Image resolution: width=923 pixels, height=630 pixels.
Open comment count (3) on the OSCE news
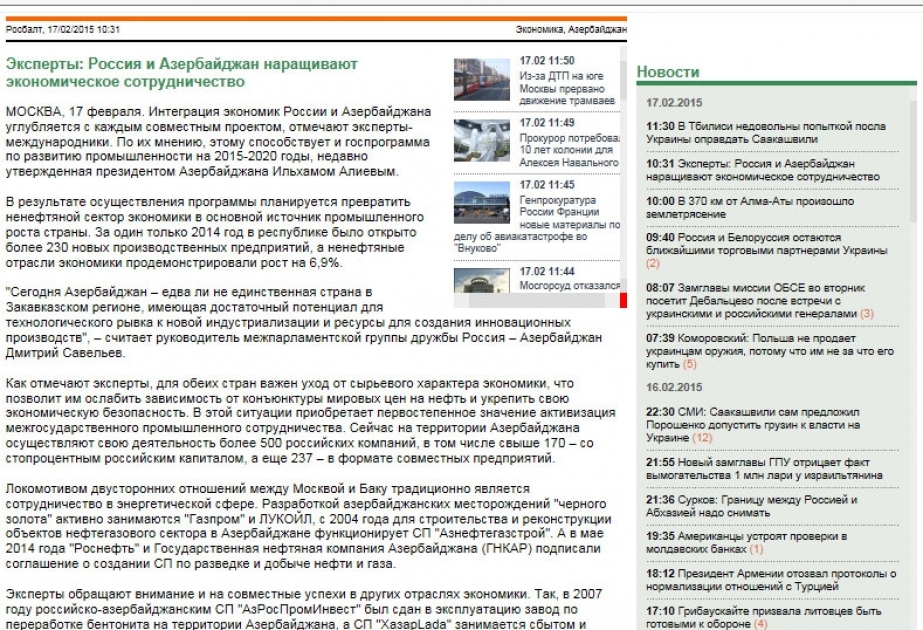click(x=866, y=313)
